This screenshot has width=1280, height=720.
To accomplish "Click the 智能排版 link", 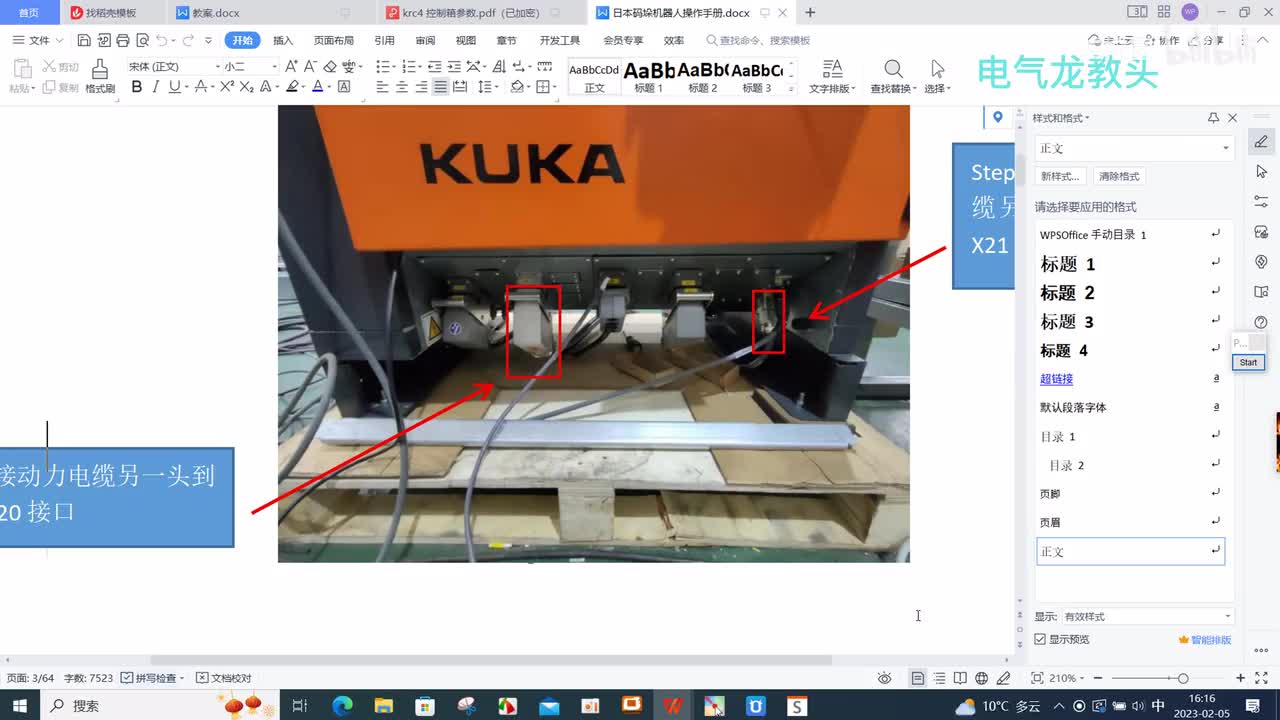I will click(1205, 639).
